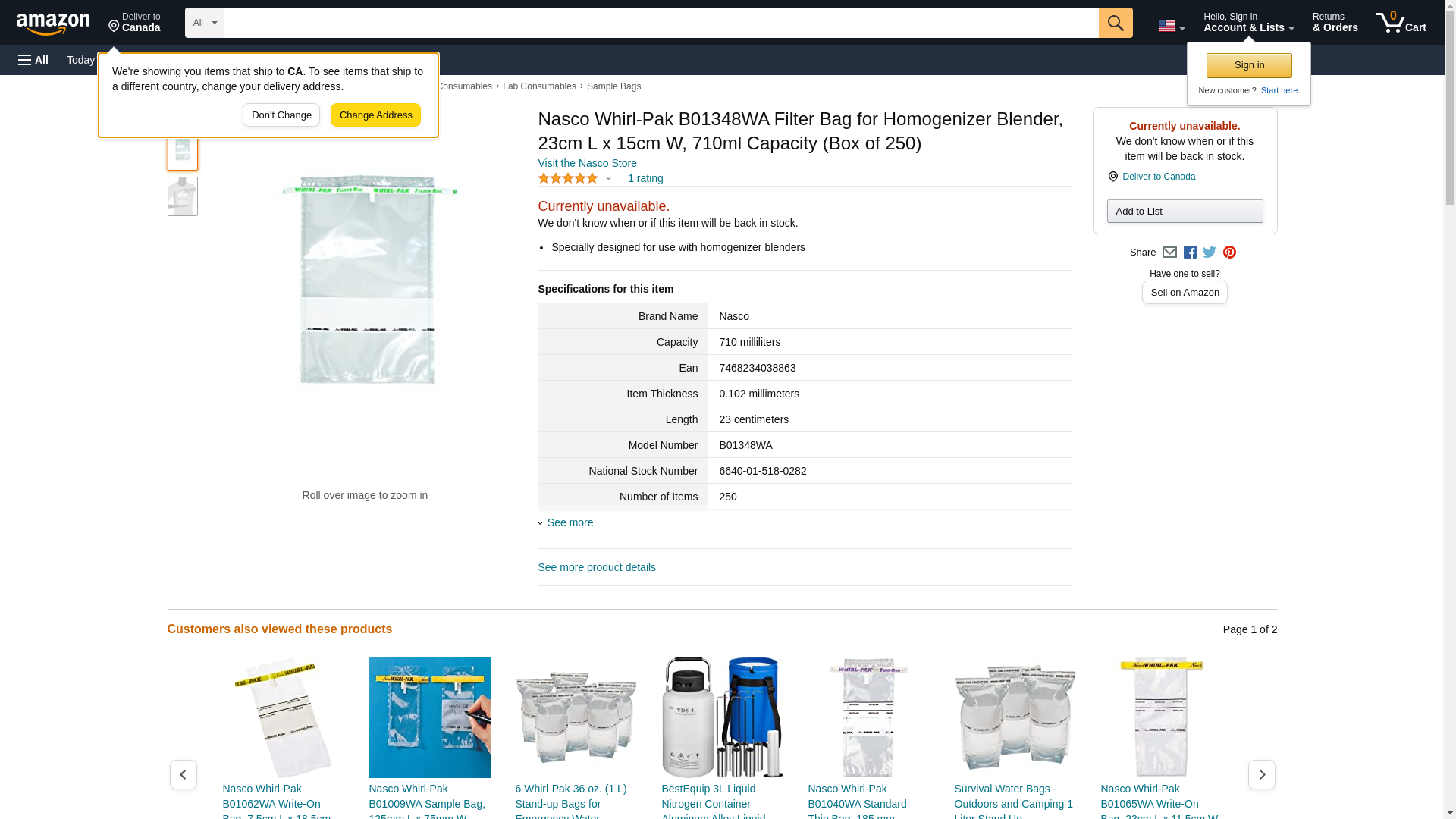Expand See more specifications

[570, 522]
